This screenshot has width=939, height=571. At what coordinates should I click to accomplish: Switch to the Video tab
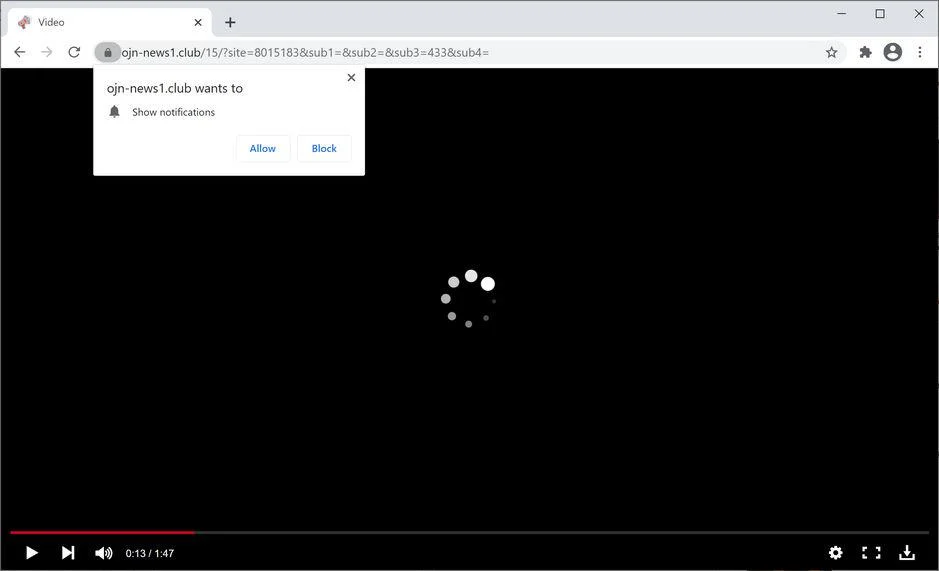coord(110,23)
